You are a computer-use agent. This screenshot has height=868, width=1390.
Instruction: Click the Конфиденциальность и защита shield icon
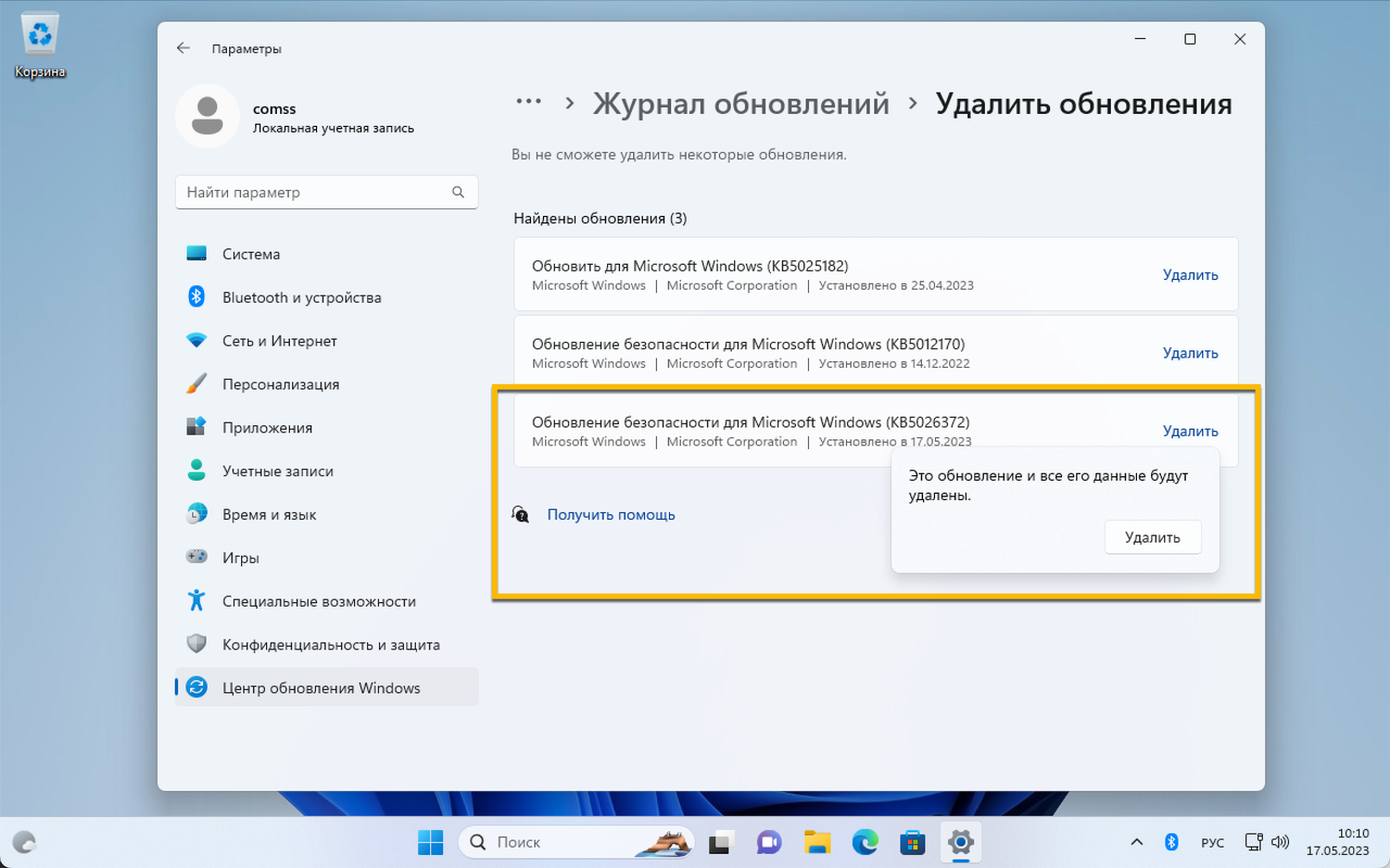[x=196, y=644]
